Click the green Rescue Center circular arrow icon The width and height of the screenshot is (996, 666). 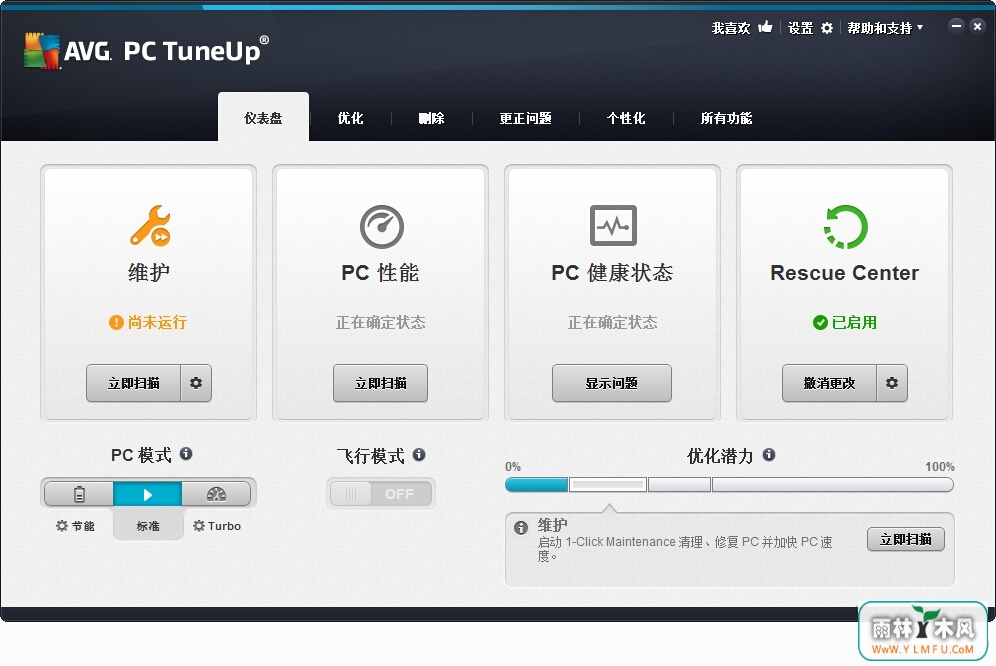coord(845,226)
